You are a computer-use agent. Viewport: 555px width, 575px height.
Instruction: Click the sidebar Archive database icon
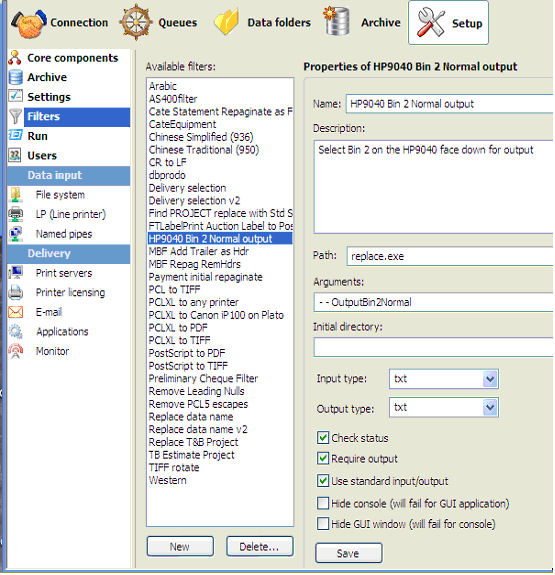pos(15,77)
